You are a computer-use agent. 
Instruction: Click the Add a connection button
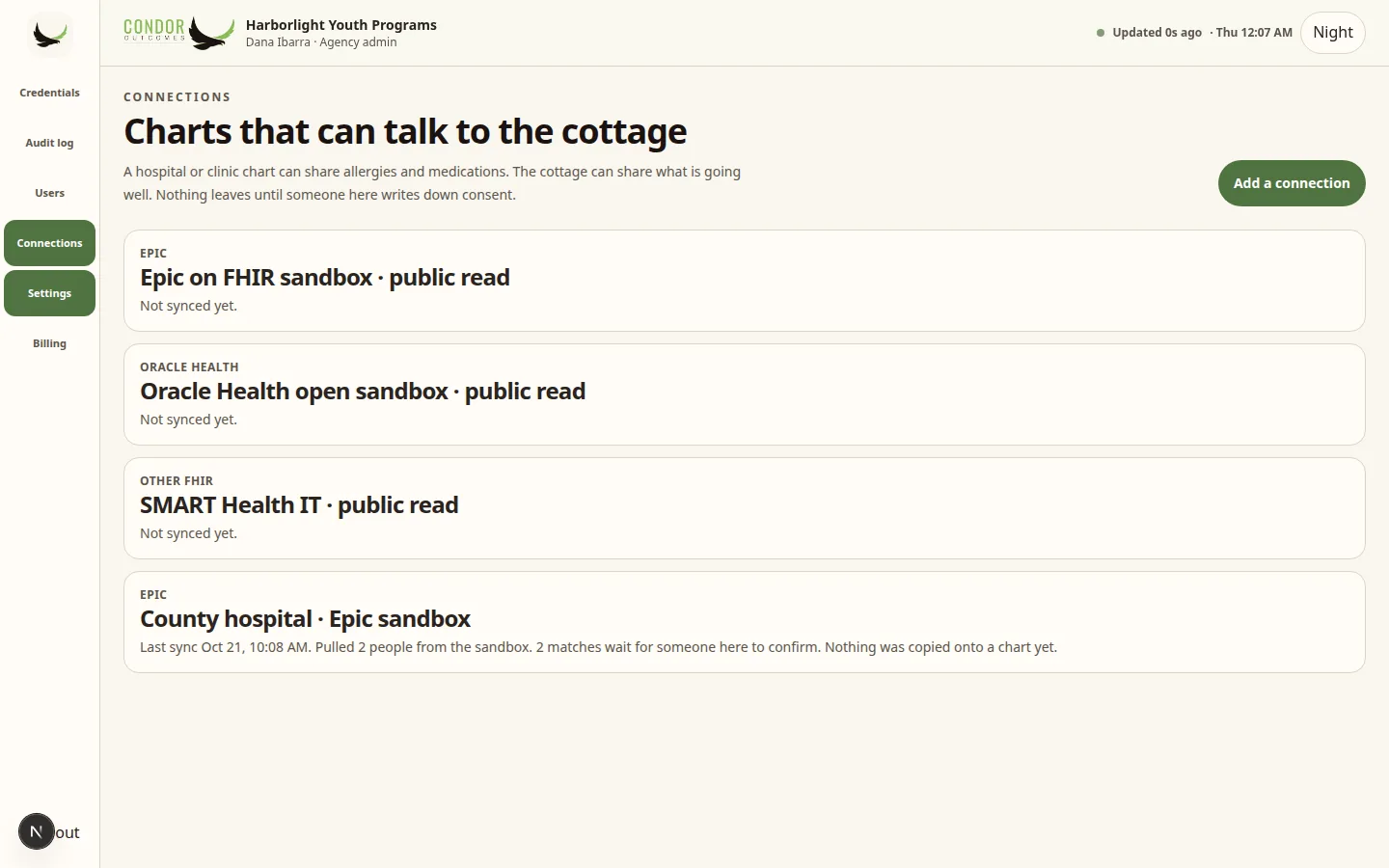tap(1292, 183)
